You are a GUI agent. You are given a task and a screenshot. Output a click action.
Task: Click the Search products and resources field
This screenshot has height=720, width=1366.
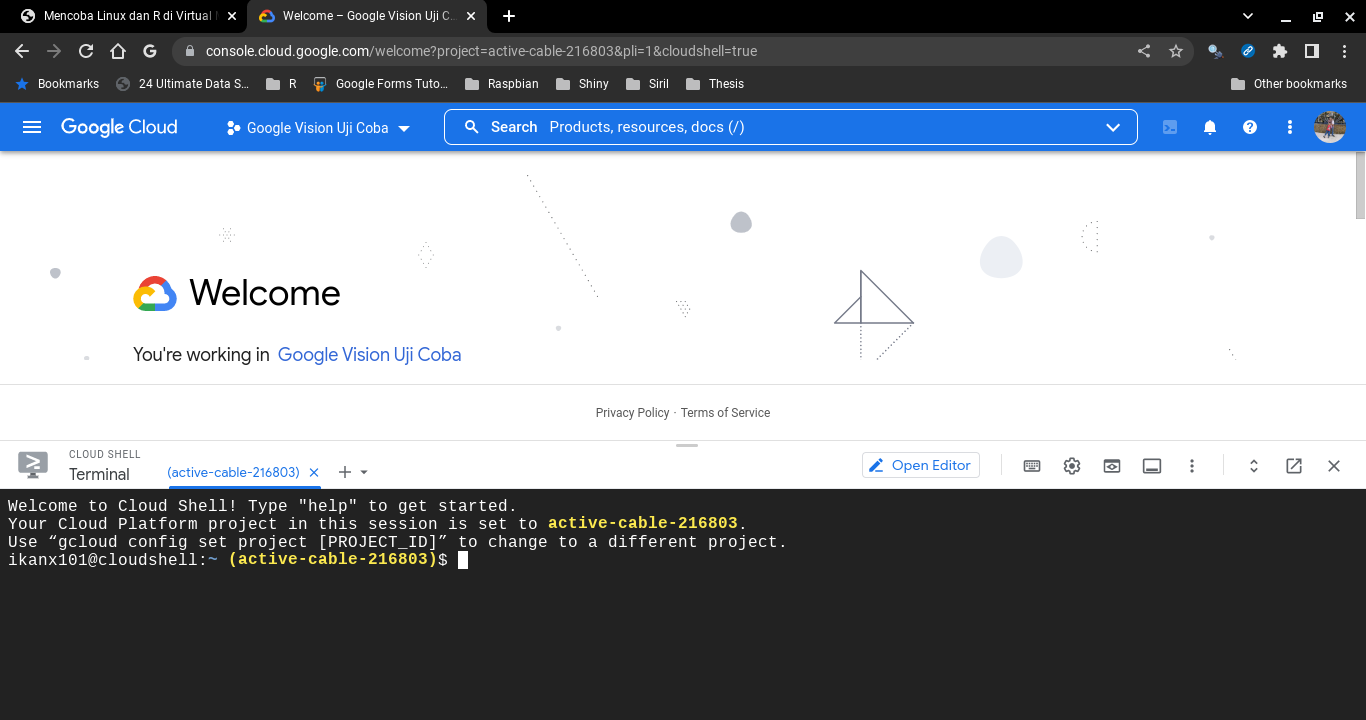click(x=790, y=127)
